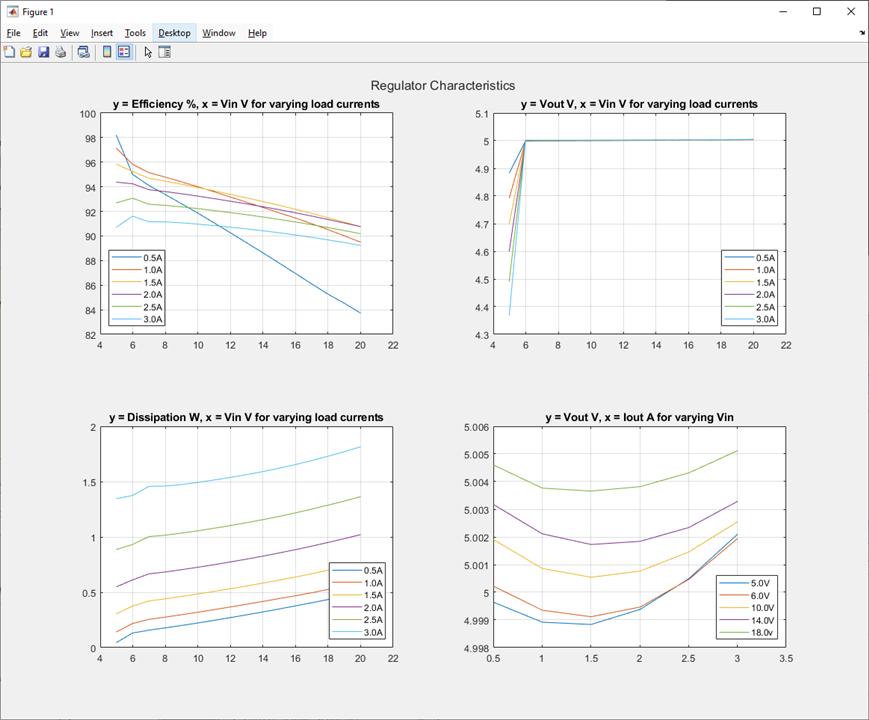Expand the Tools menu
The height and width of the screenshot is (720, 869).
135,33
